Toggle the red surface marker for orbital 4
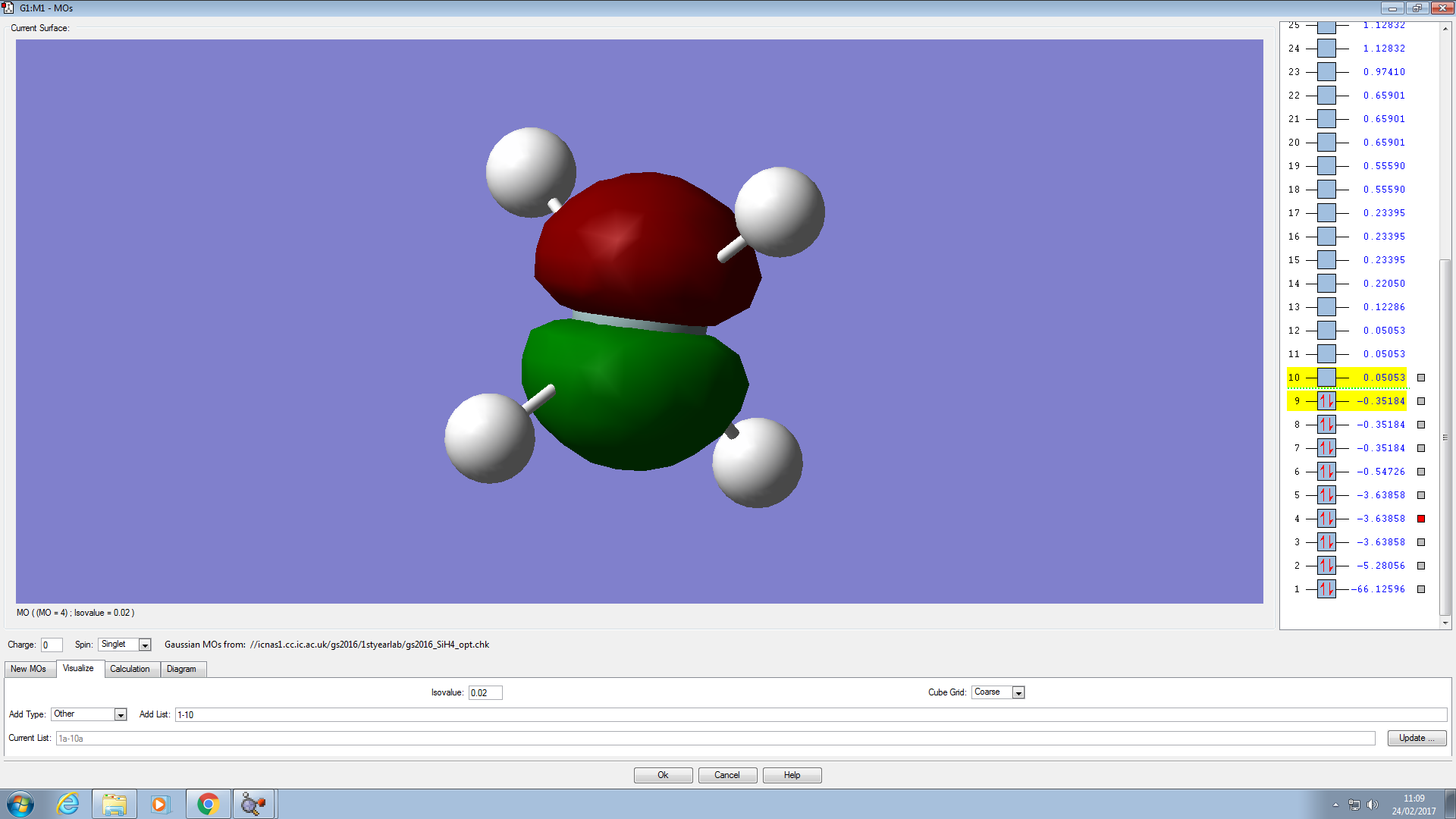Viewport: 1456px width, 819px height. click(x=1421, y=519)
